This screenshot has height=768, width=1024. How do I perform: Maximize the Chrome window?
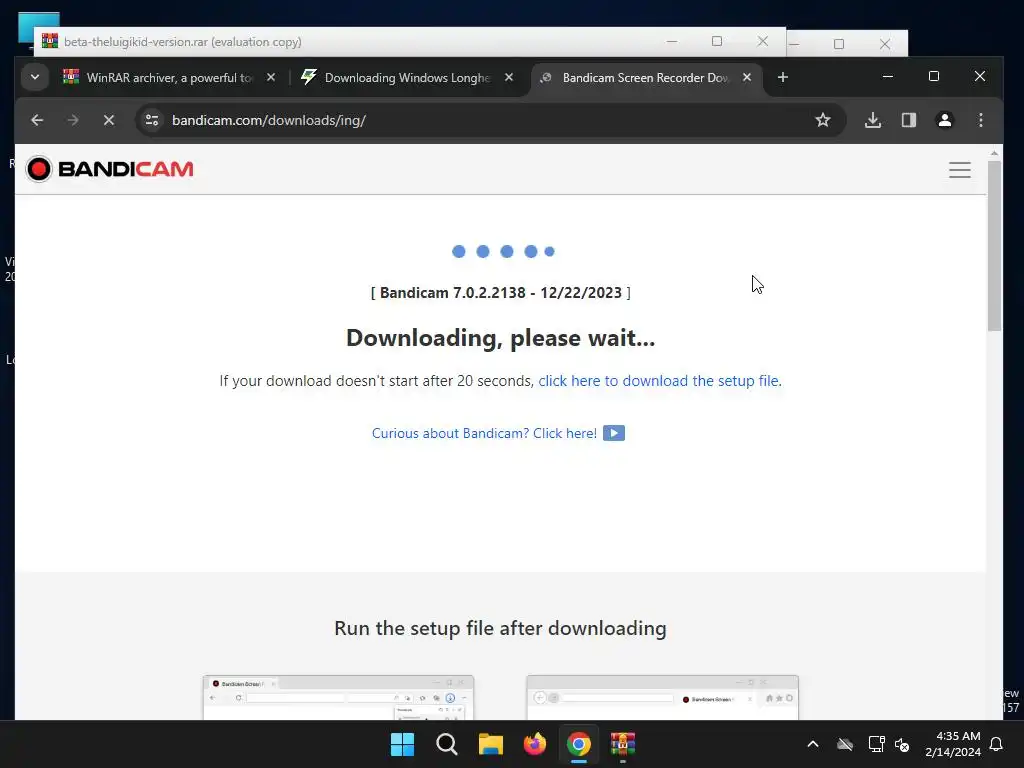click(934, 76)
